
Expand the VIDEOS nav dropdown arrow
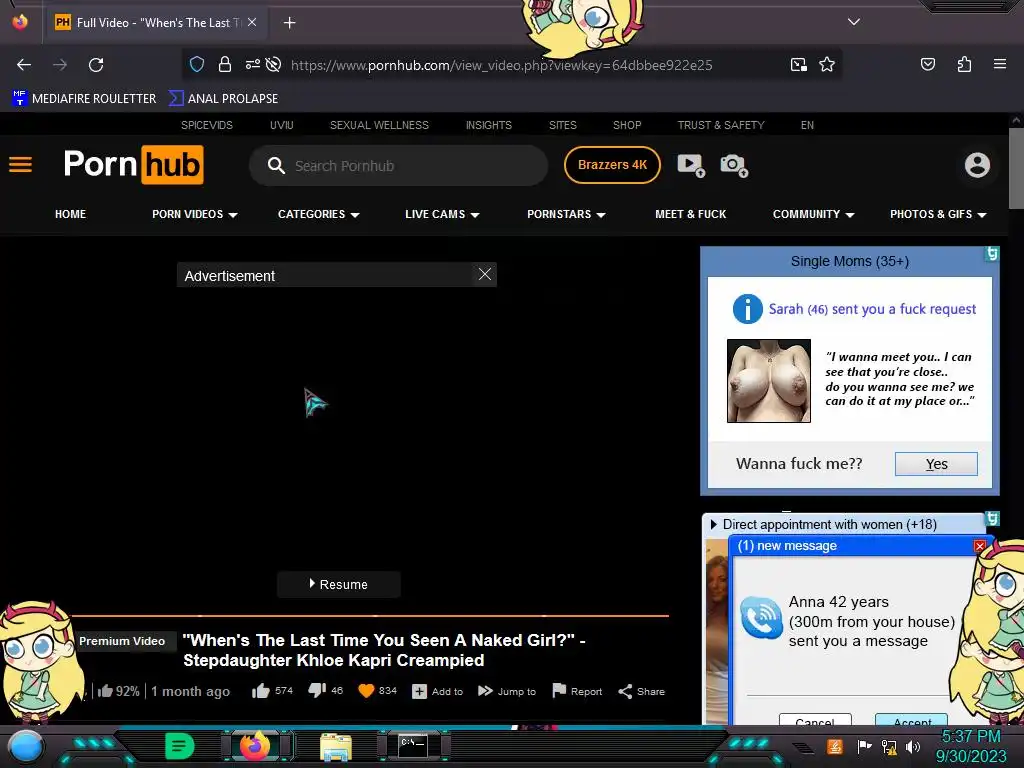(233, 215)
